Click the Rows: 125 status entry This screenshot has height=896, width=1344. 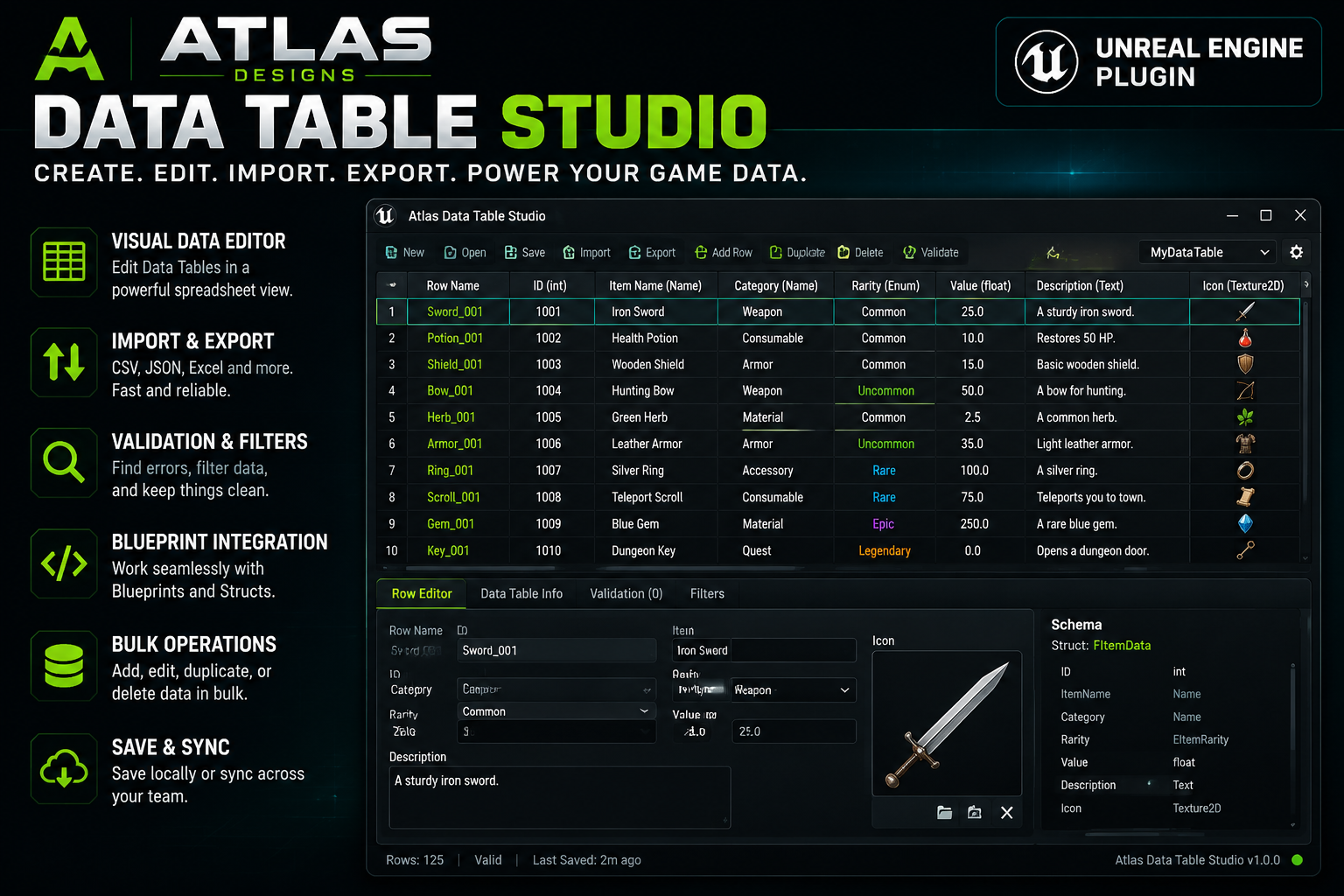tap(415, 860)
